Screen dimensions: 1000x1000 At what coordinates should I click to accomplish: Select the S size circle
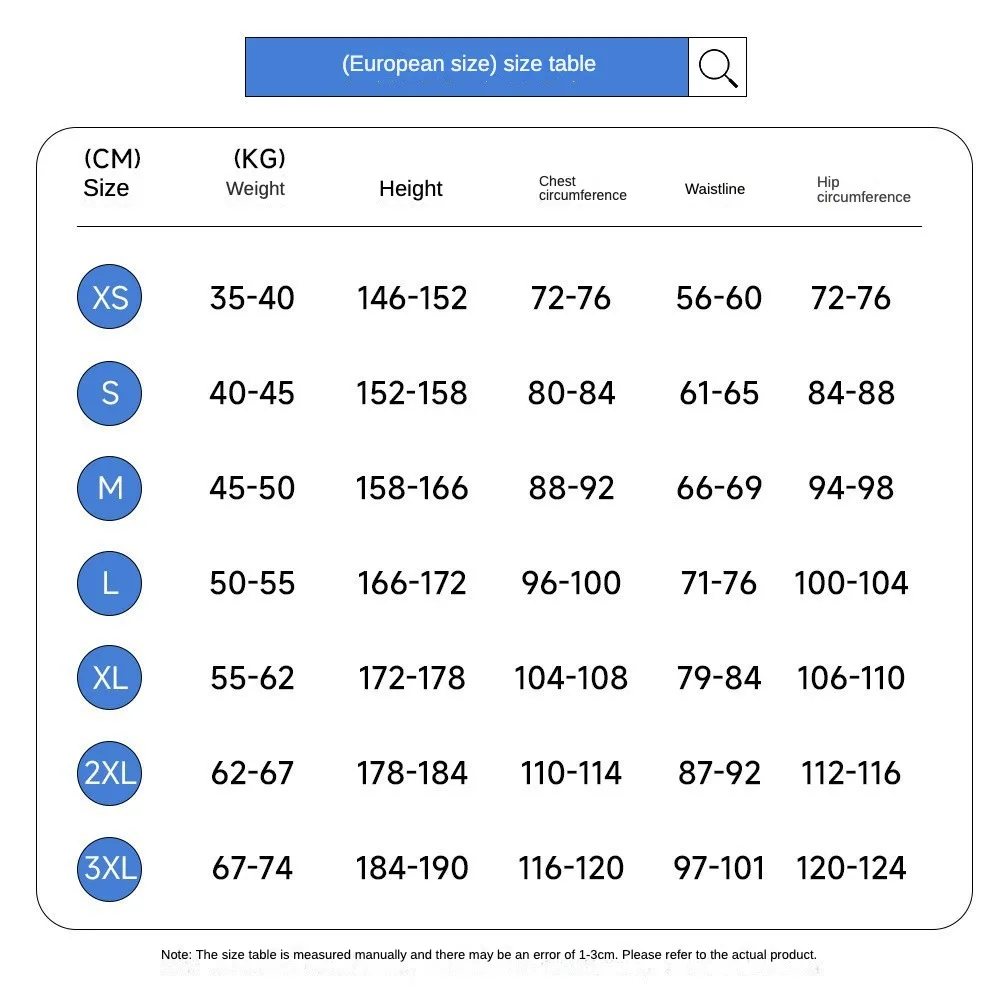pos(110,393)
